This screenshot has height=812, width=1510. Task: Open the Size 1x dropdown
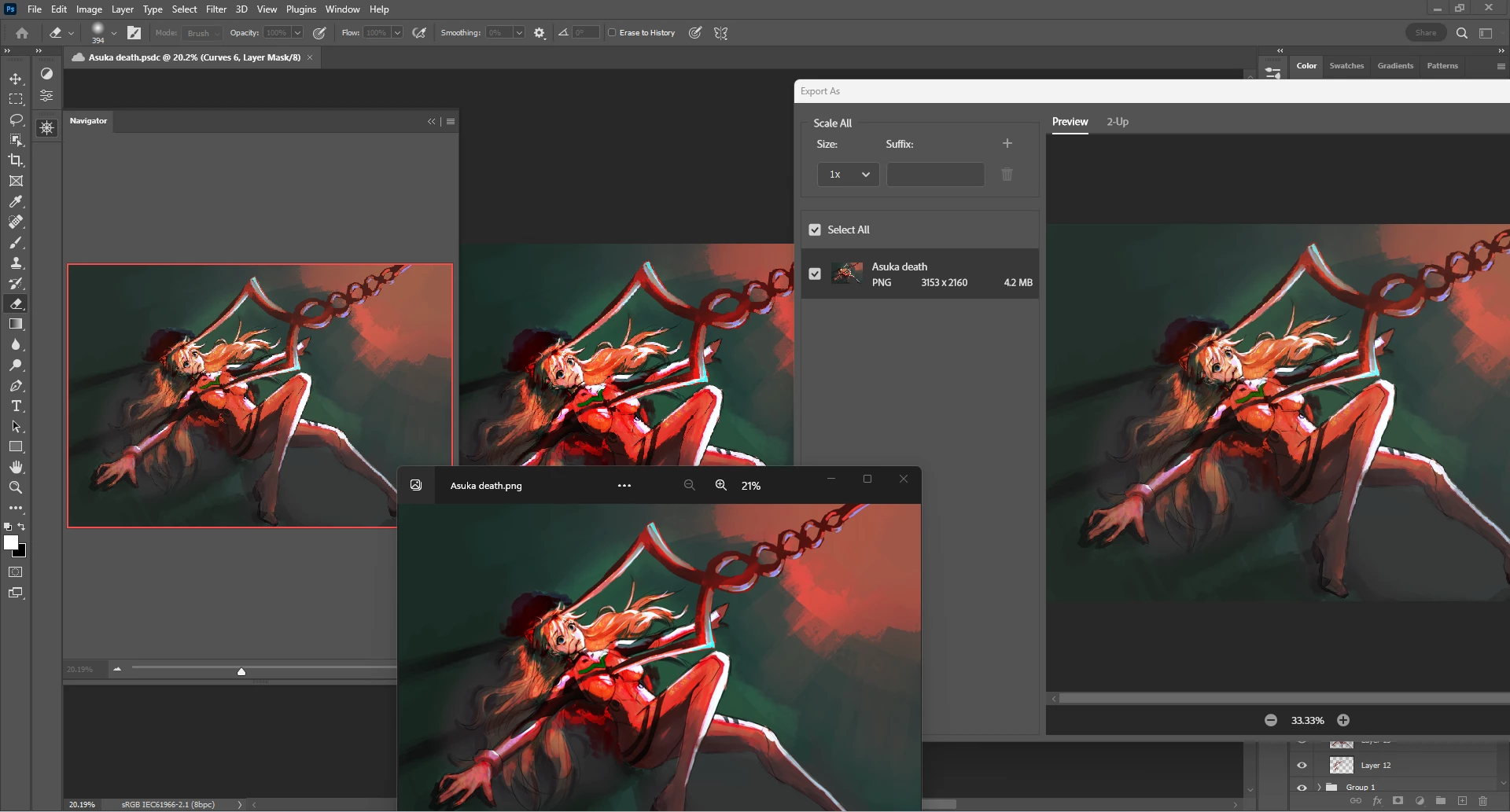click(x=848, y=175)
